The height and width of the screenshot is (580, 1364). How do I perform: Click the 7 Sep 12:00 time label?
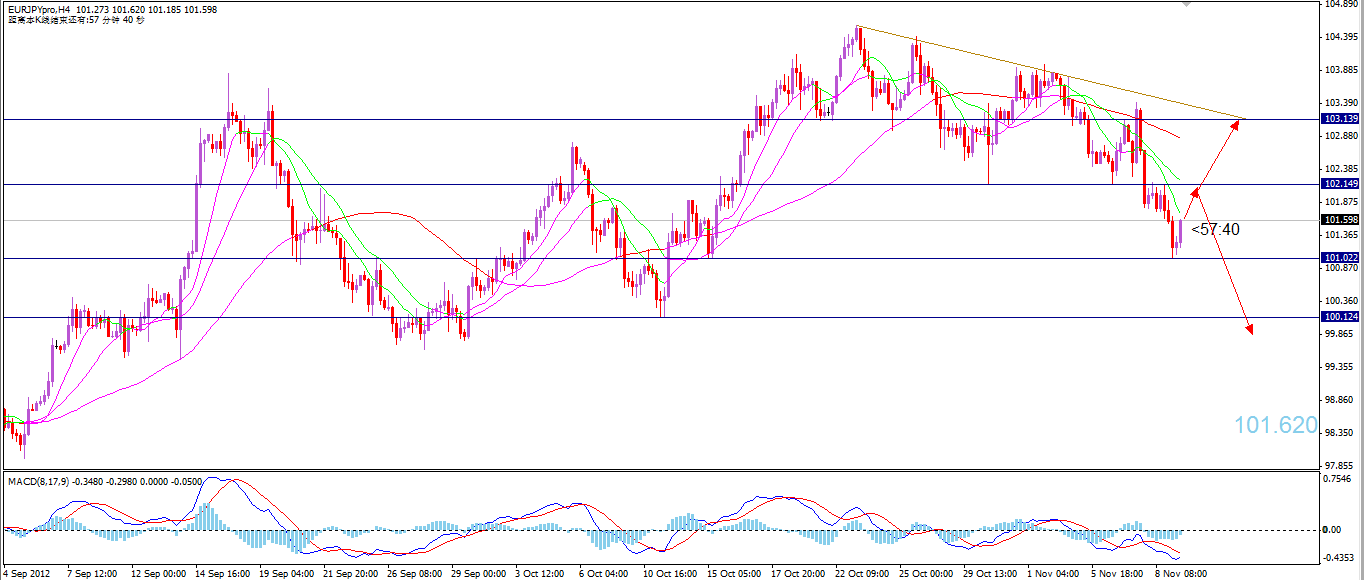pos(93,574)
